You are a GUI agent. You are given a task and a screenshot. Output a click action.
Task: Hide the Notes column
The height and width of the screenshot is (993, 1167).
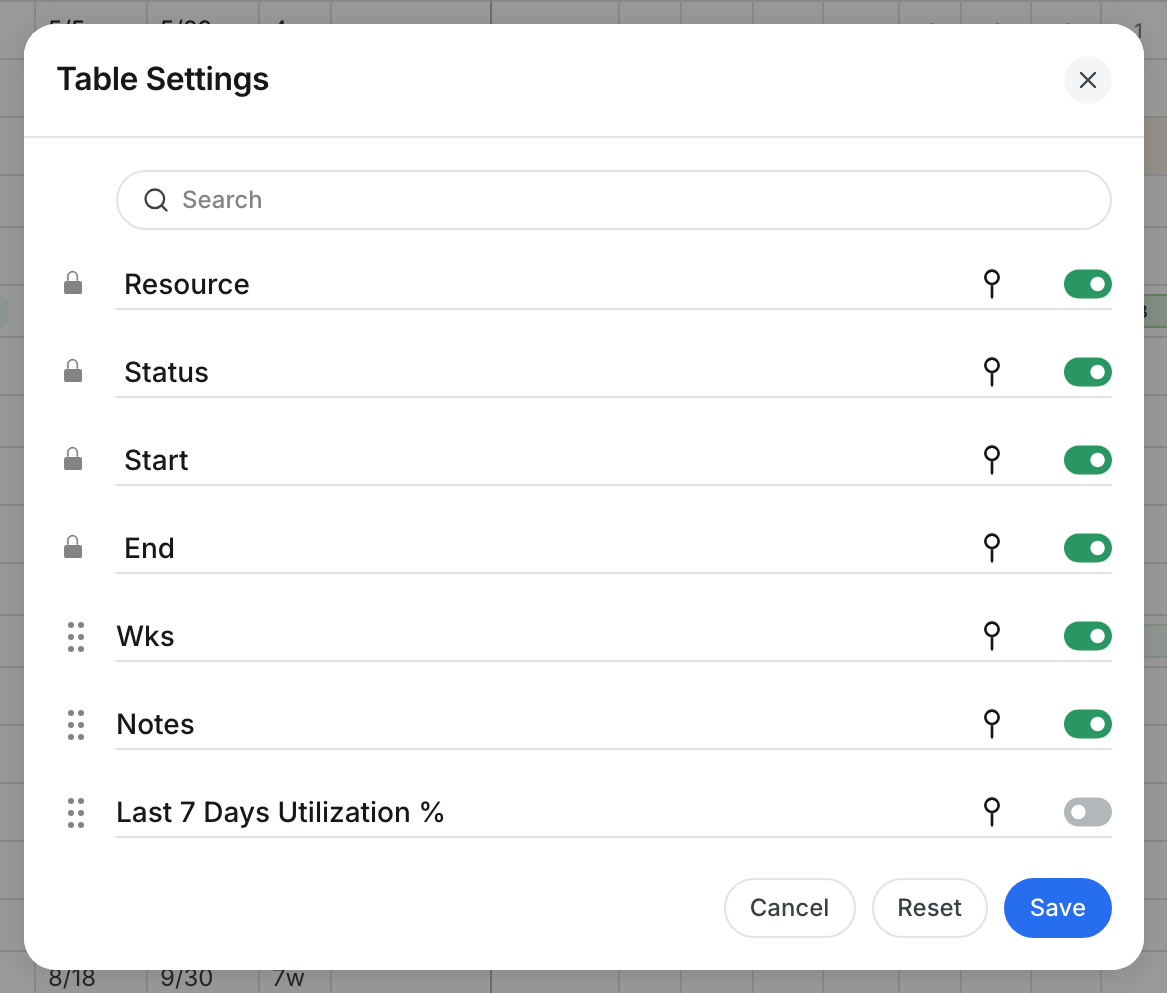click(1087, 724)
